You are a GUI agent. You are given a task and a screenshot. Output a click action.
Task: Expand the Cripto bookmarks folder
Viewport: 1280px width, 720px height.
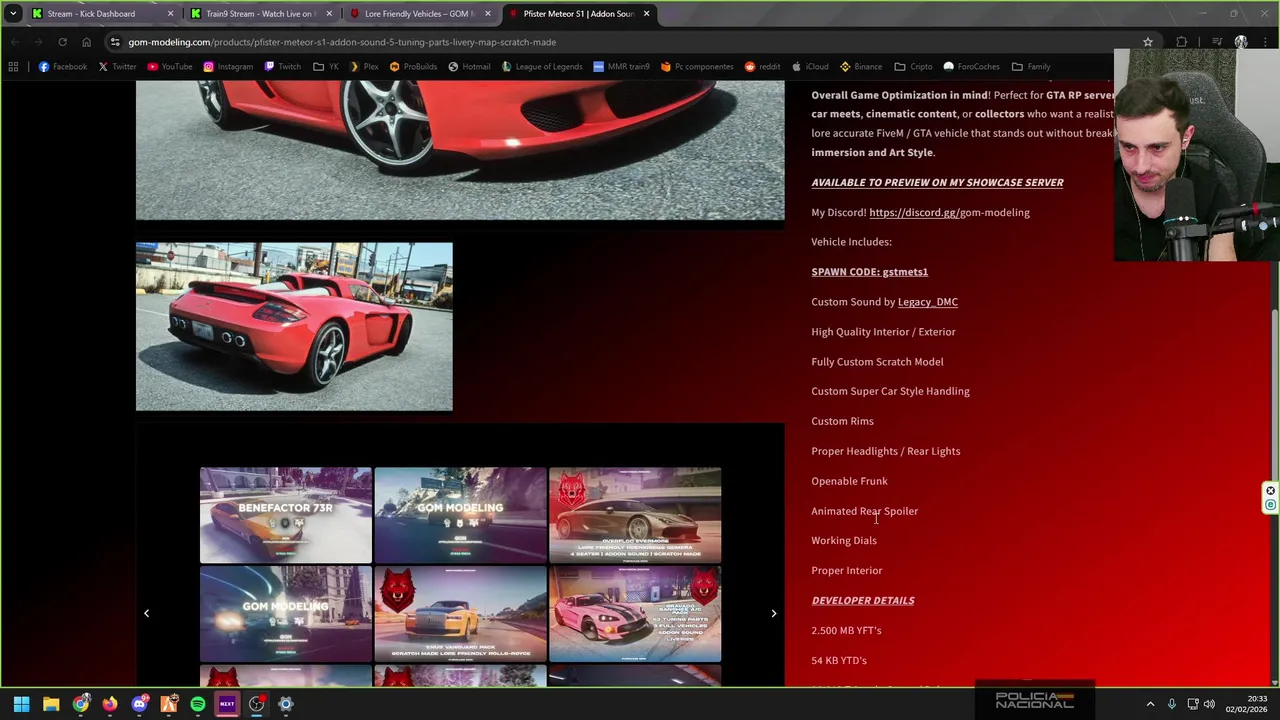(x=914, y=67)
